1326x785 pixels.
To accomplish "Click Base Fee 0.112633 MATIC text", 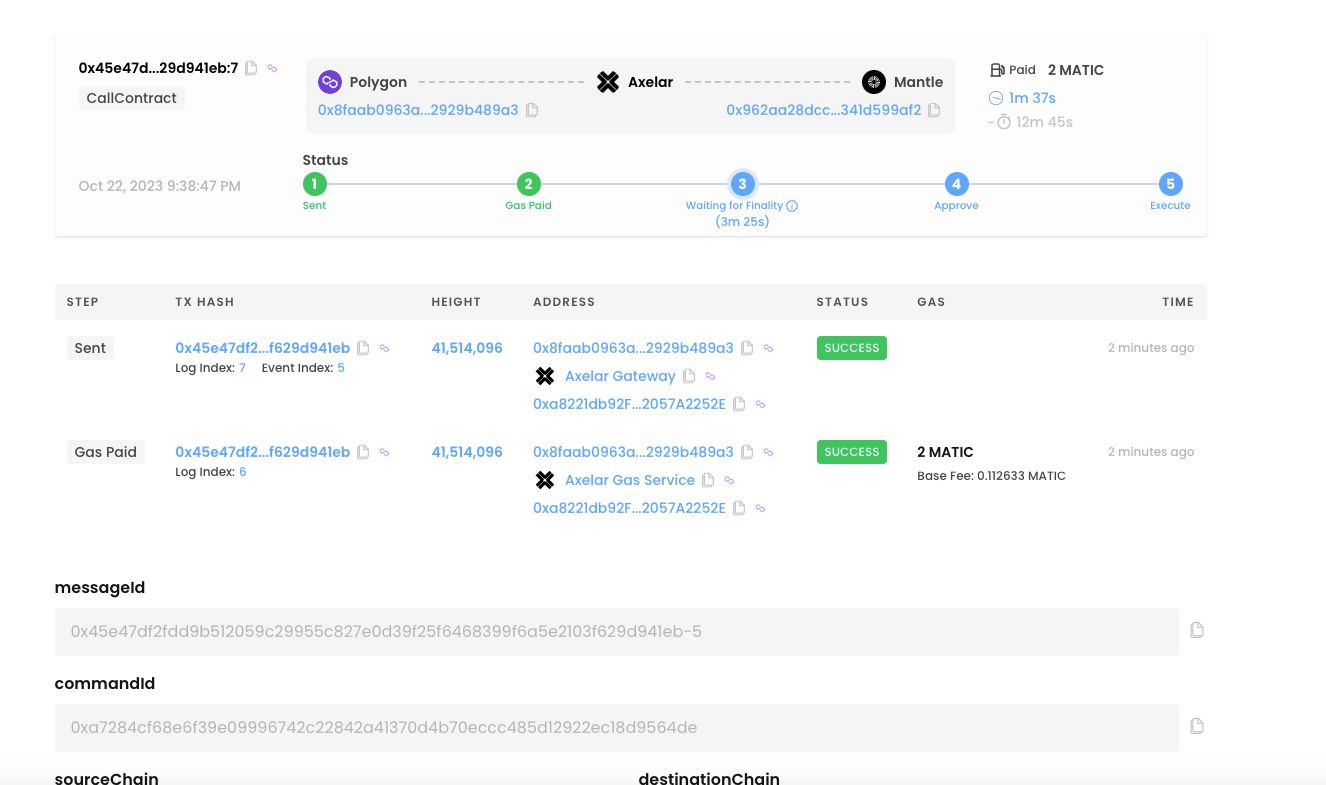I will [991, 476].
